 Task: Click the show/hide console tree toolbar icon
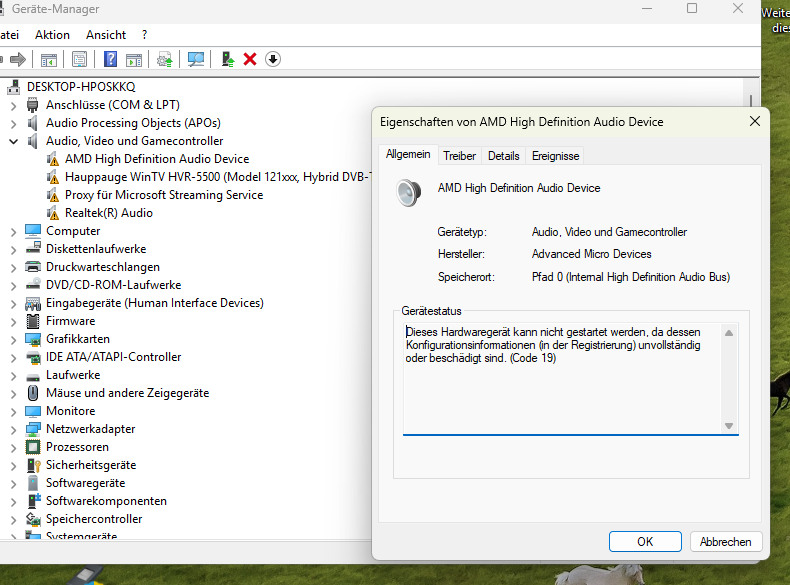click(49, 59)
